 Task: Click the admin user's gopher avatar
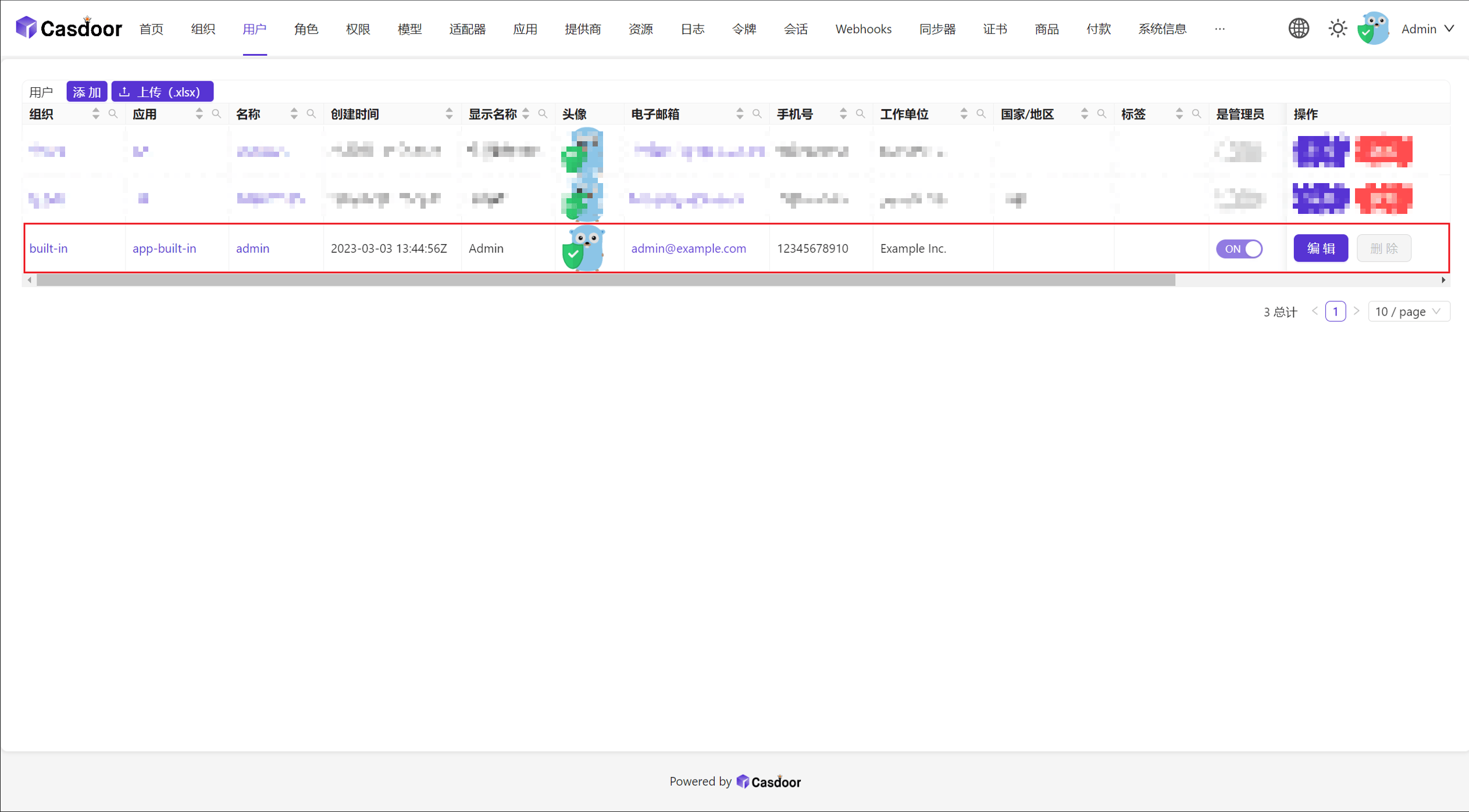(x=583, y=248)
